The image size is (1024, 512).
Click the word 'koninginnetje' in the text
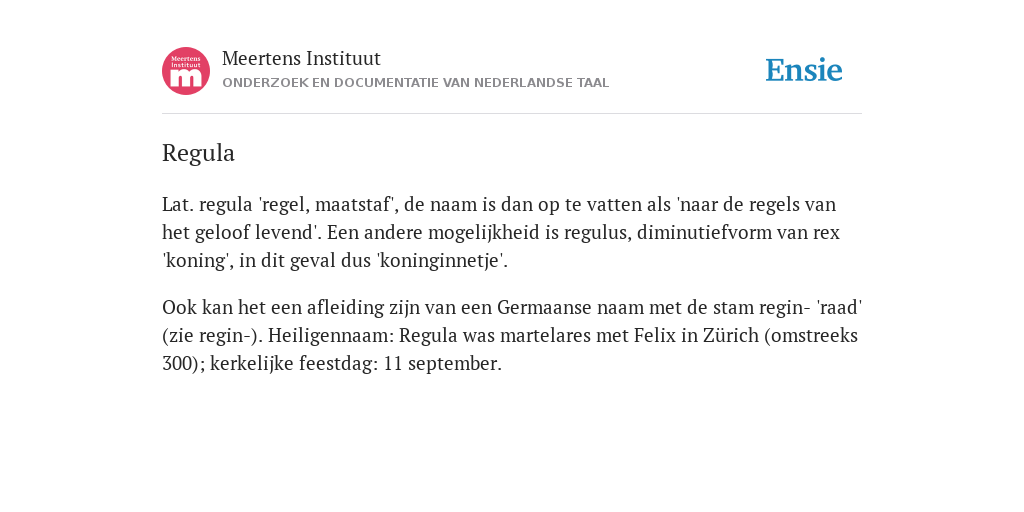440,261
